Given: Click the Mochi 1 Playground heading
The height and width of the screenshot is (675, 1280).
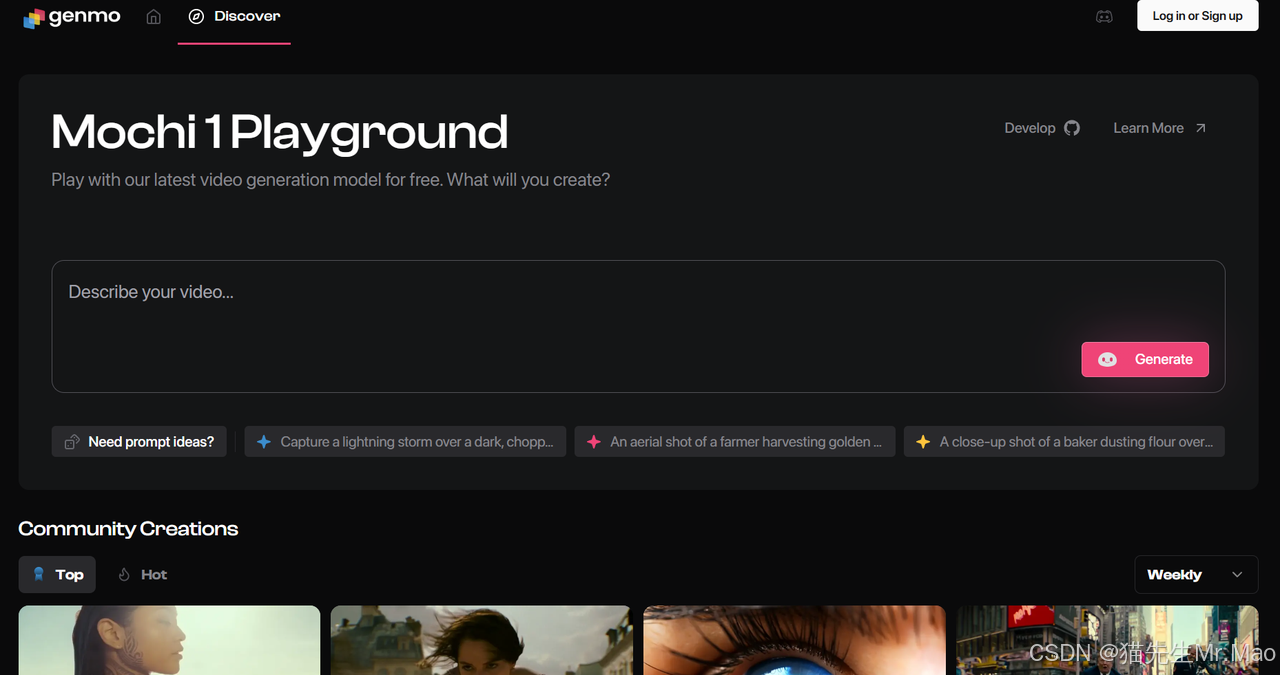Looking at the screenshot, I should (280, 132).
